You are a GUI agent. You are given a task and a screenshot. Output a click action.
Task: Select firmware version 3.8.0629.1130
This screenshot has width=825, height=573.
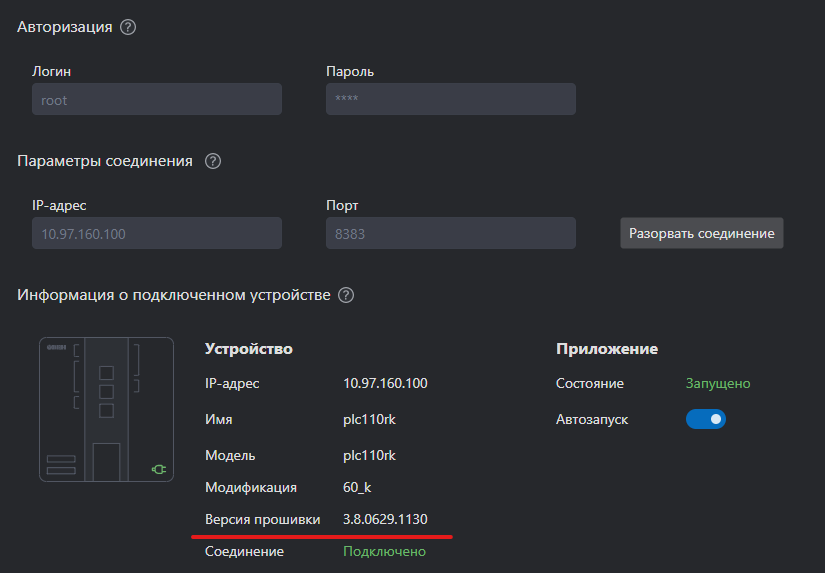[385, 519]
